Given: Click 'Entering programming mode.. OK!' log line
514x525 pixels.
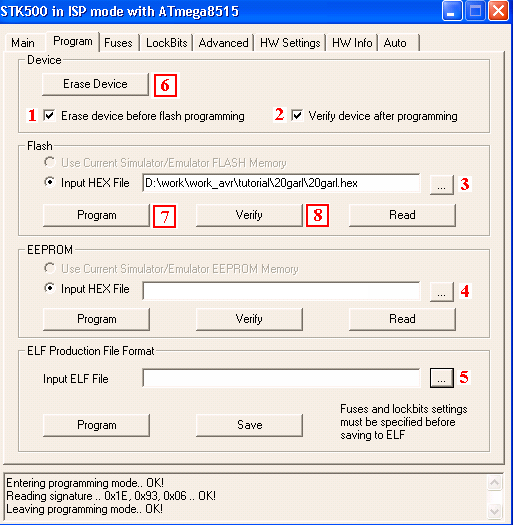Looking at the screenshot, I should click(x=85, y=483).
